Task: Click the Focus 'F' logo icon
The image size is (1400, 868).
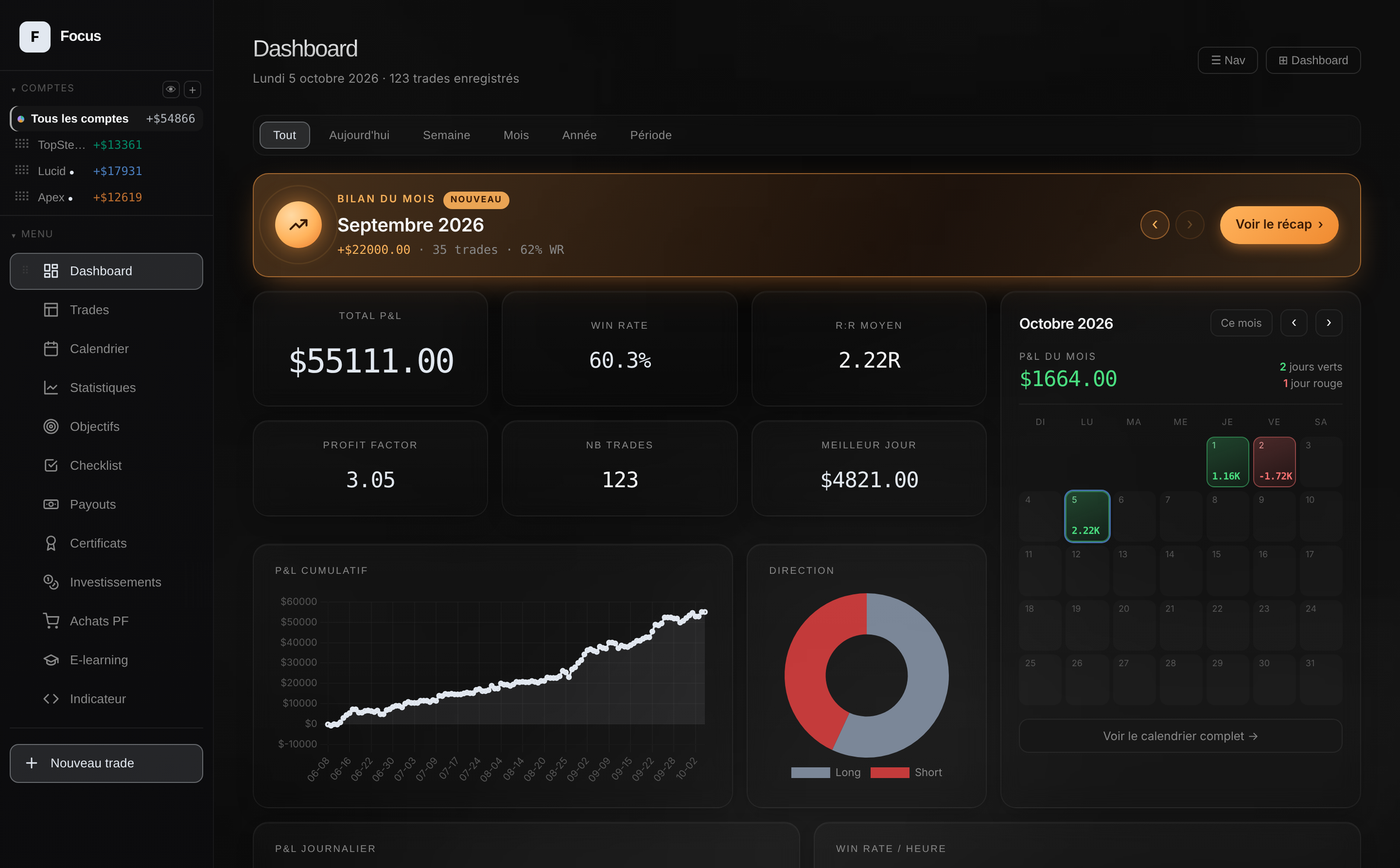Action: [35, 37]
